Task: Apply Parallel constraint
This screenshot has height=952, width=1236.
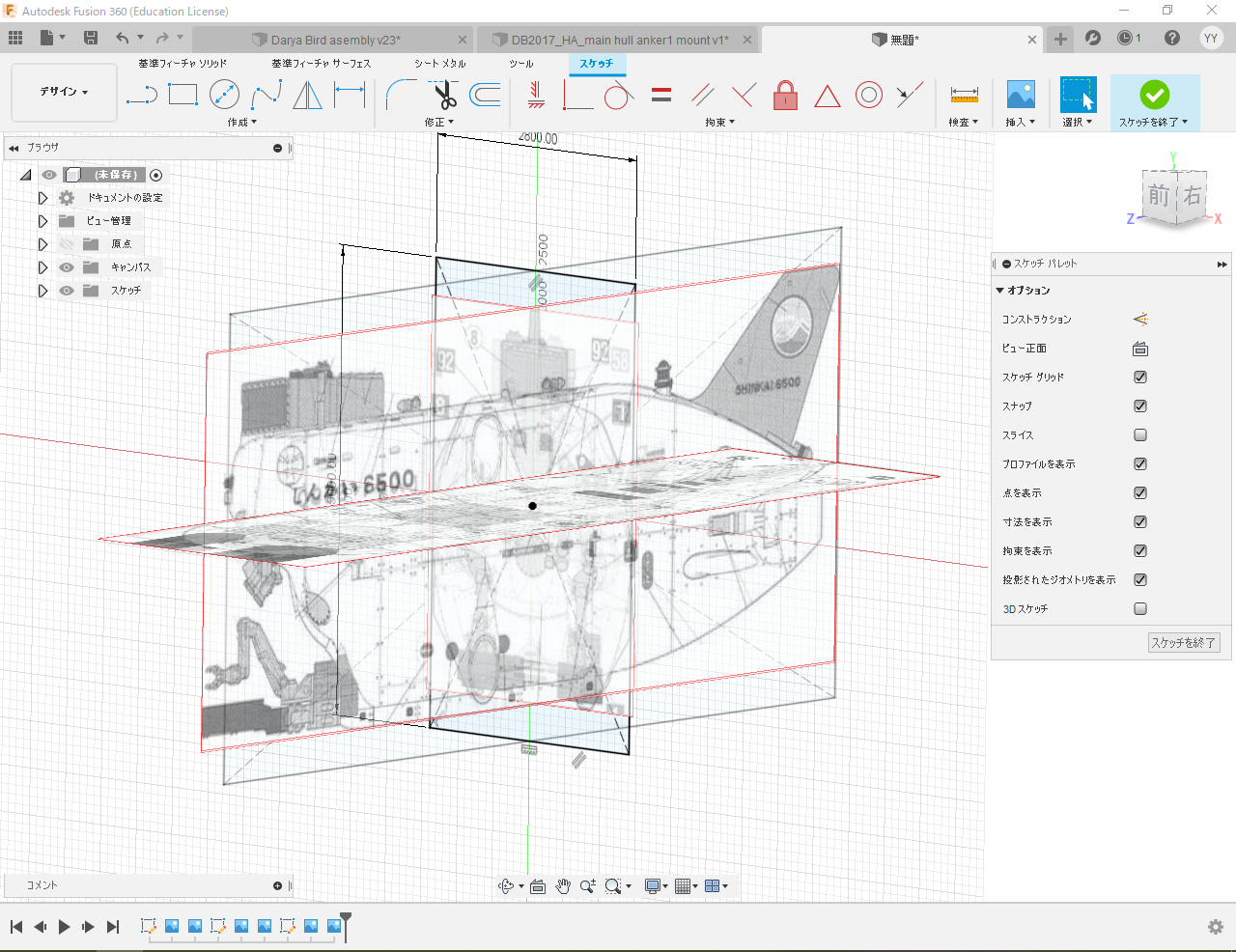Action: (x=703, y=95)
